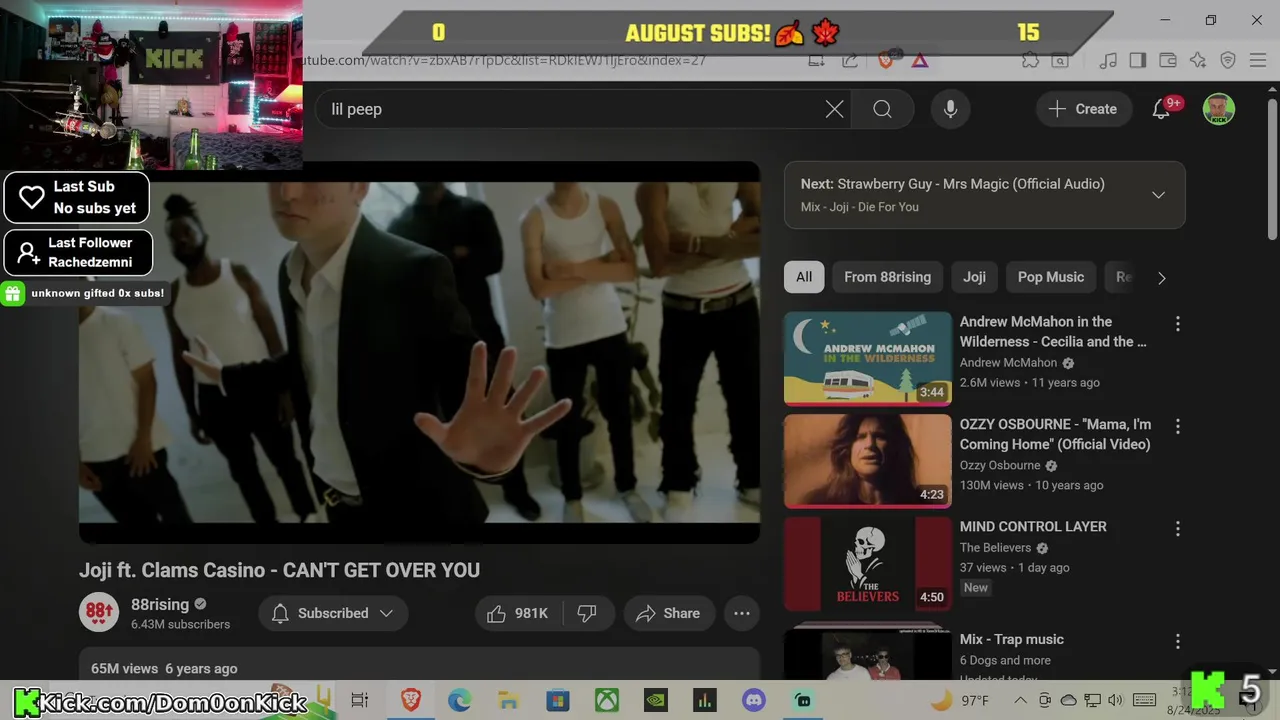This screenshot has width=1280, height=720.
Task: Open Discord from the taskbar
Action: (754, 700)
